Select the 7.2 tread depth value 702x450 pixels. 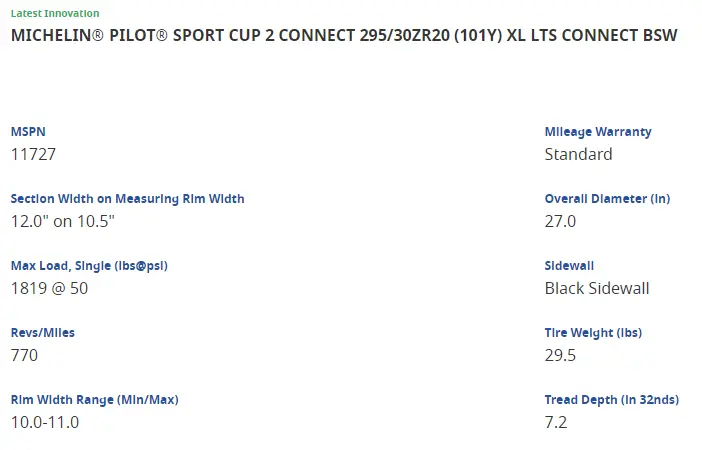point(556,422)
